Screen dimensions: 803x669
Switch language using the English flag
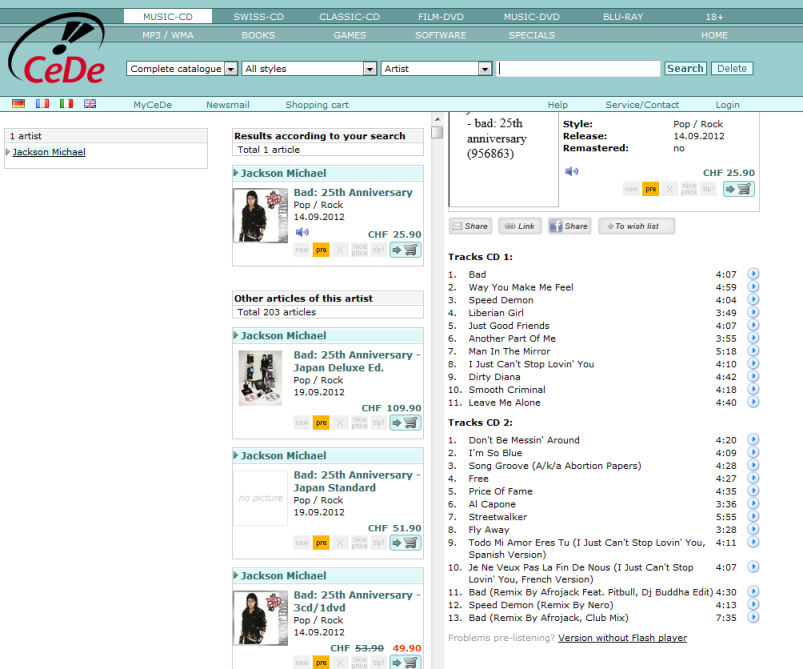[90, 104]
